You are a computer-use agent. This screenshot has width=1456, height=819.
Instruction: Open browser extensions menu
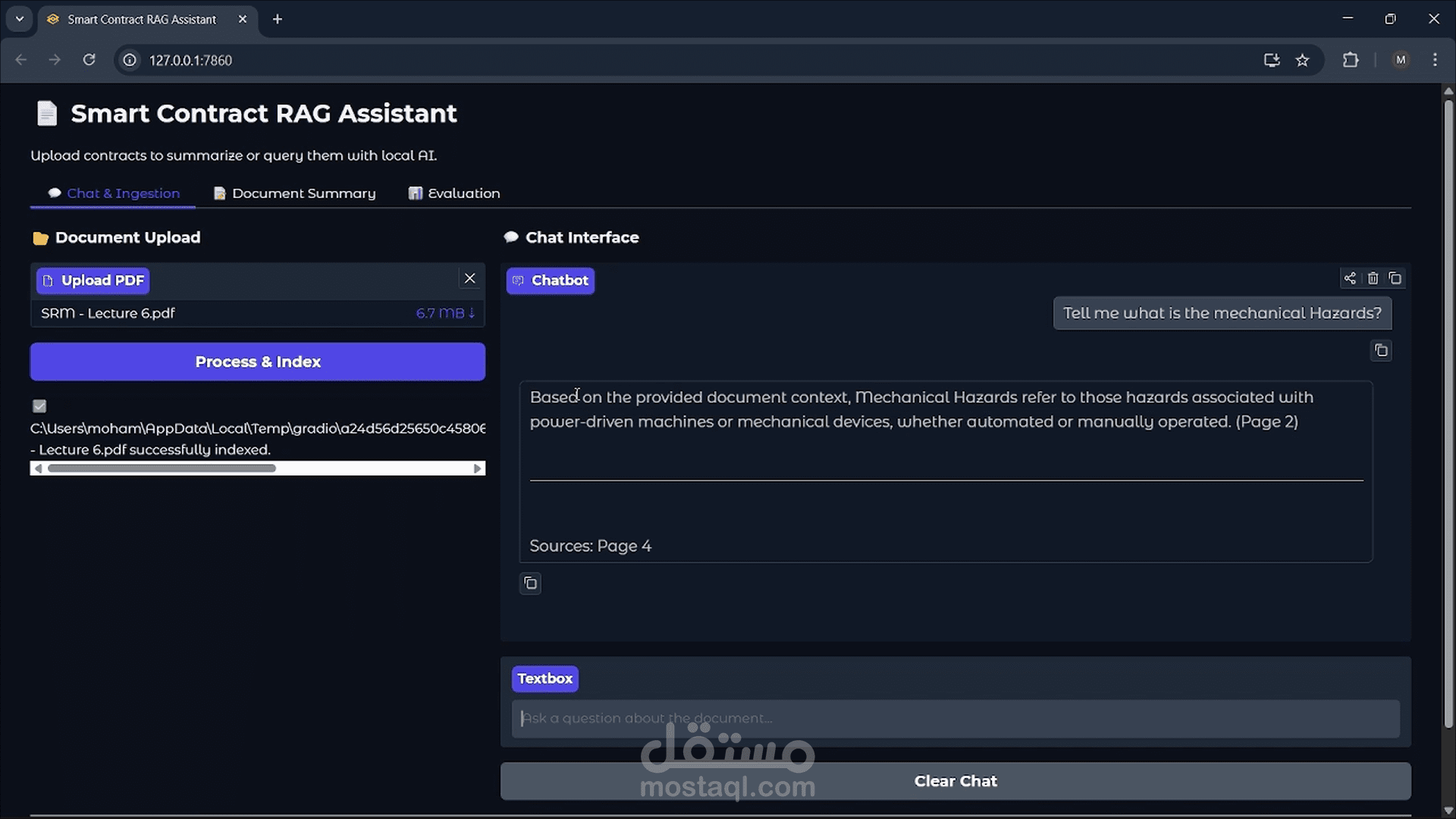click(x=1351, y=60)
